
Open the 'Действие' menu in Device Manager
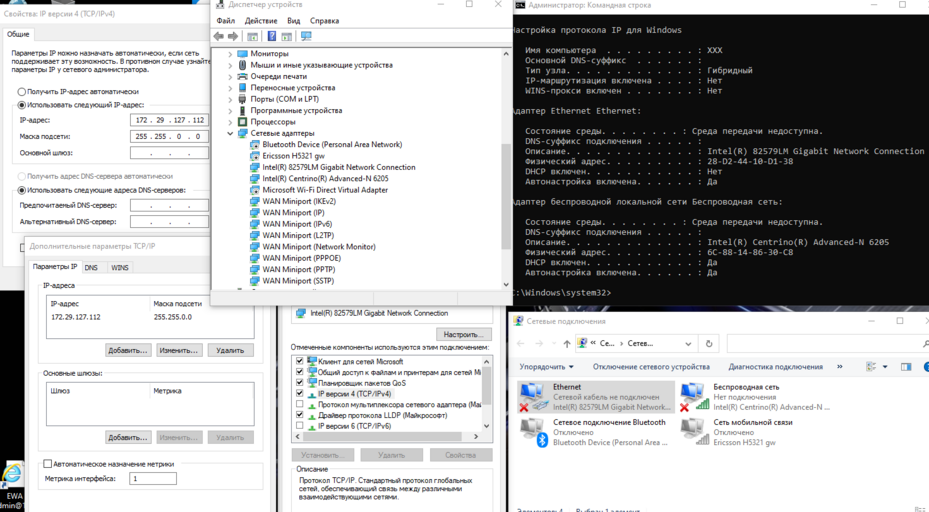coord(261,21)
